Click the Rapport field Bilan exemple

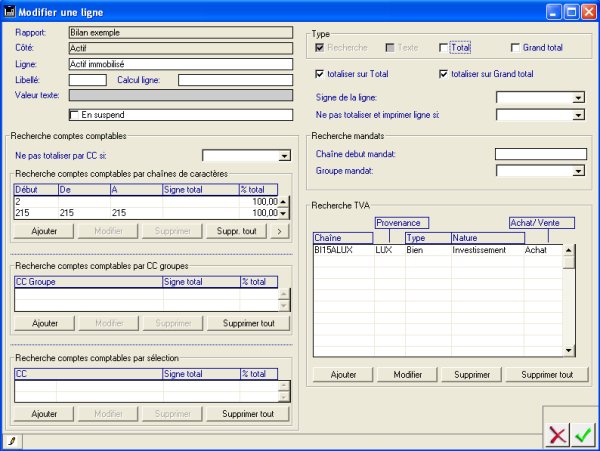point(181,33)
